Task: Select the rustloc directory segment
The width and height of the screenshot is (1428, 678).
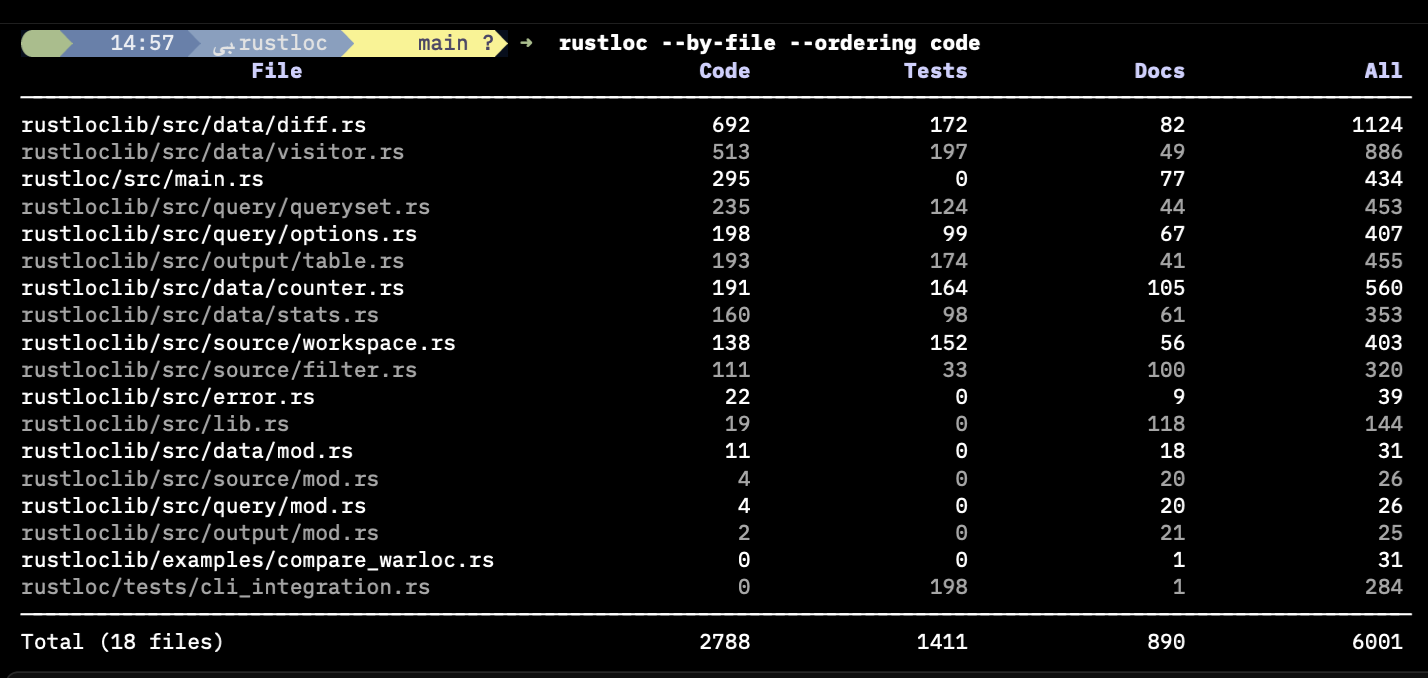Action: 285,43
